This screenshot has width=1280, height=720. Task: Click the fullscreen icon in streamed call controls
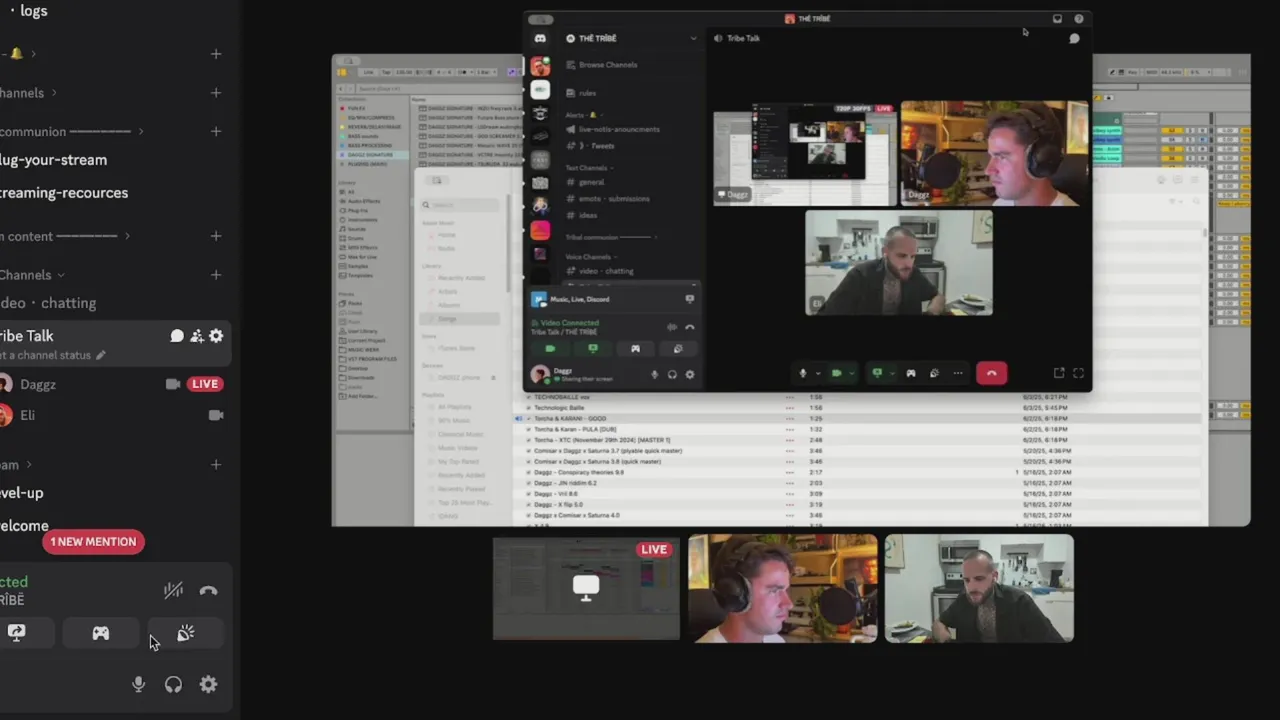click(x=1078, y=373)
